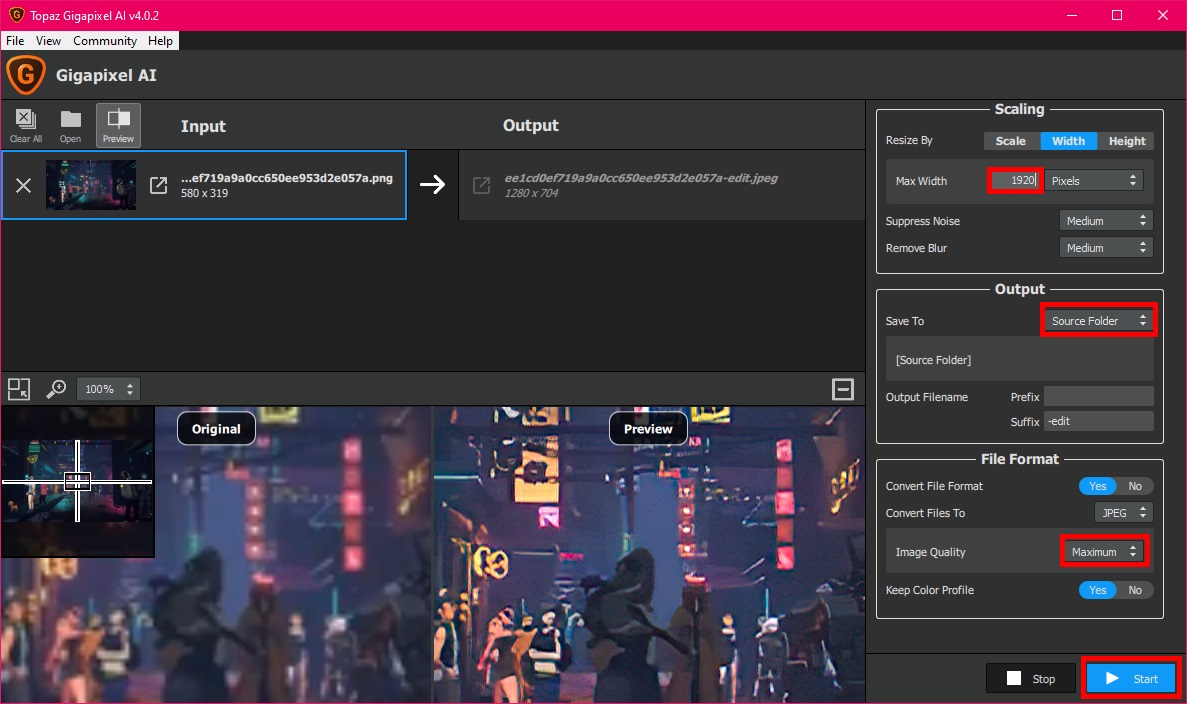Image resolution: width=1187 pixels, height=704 pixels.
Task: Open the Save To Source Folder dropdown
Action: (1098, 321)
